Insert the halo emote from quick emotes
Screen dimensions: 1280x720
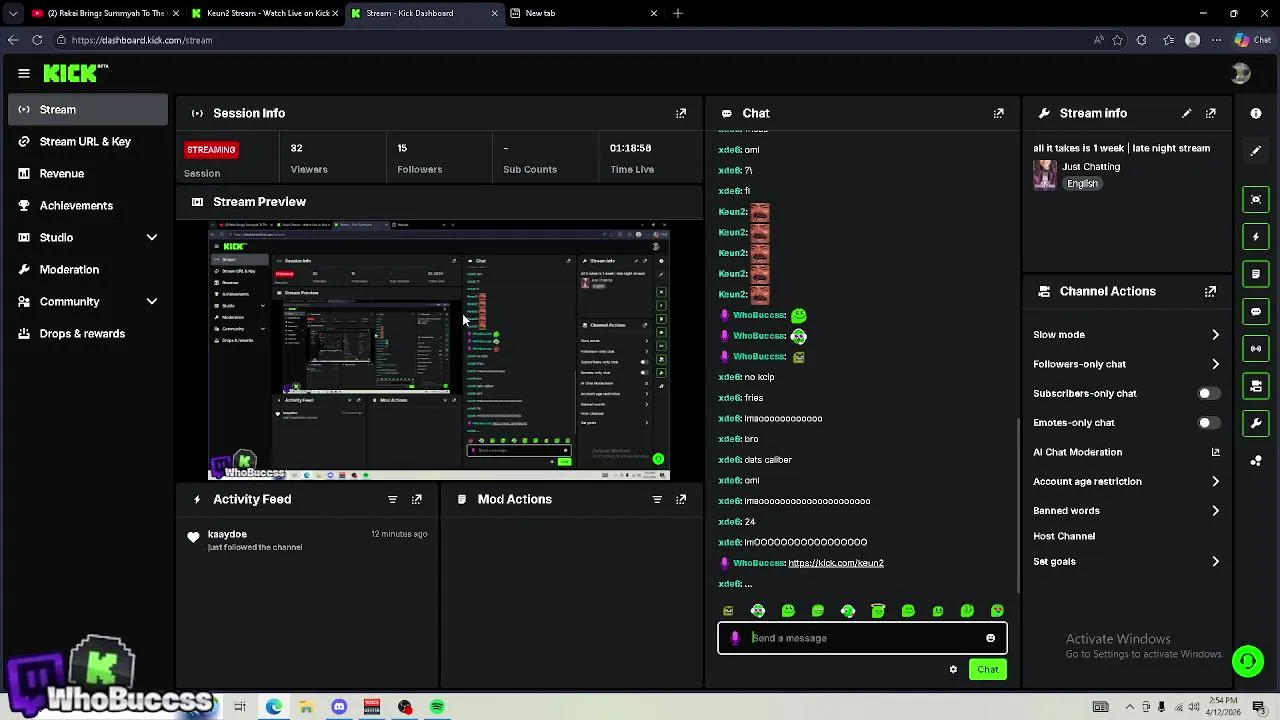tap(878, 611)
